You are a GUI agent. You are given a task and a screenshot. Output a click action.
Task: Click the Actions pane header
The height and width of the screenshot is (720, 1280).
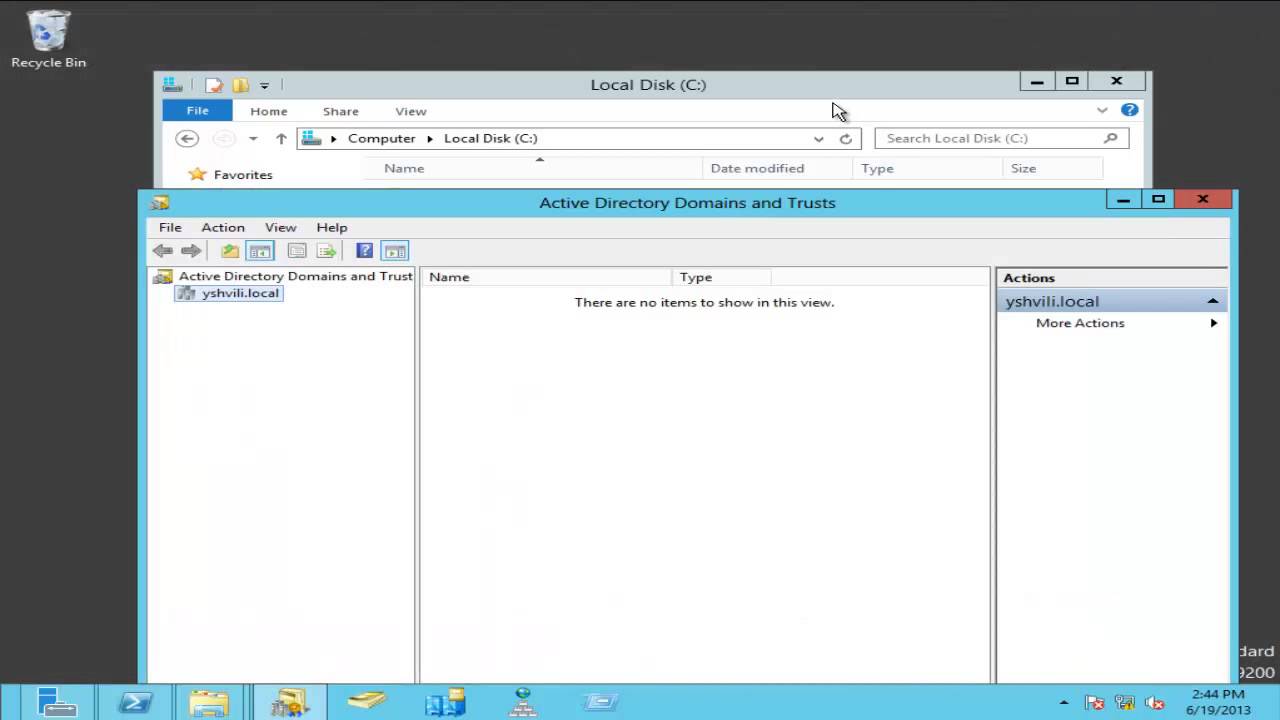pyautogui.click(x=1112, y=278)
